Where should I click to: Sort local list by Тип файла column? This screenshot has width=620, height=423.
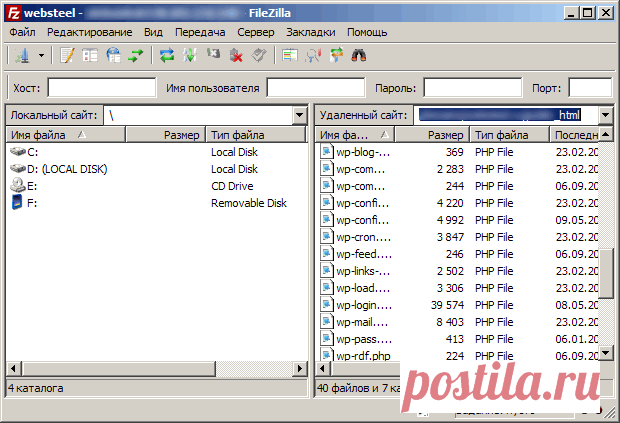coord(256,135)
